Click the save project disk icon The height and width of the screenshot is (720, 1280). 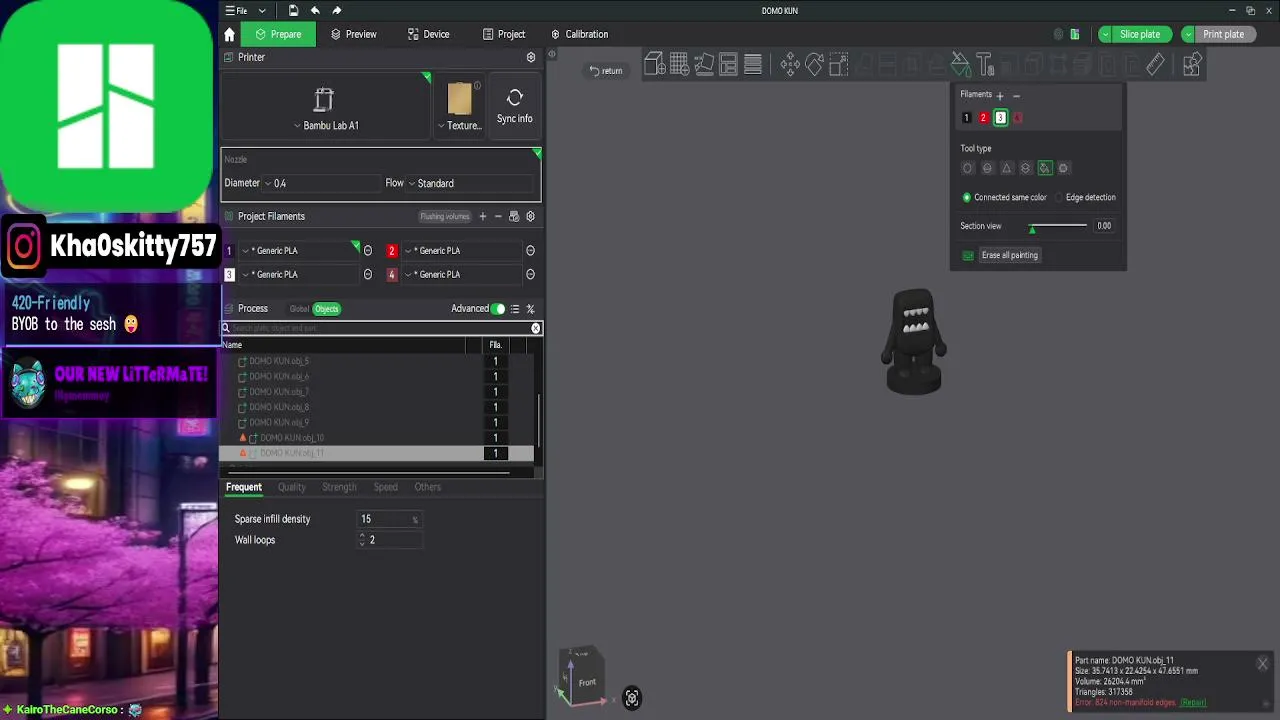coord(293,11)
